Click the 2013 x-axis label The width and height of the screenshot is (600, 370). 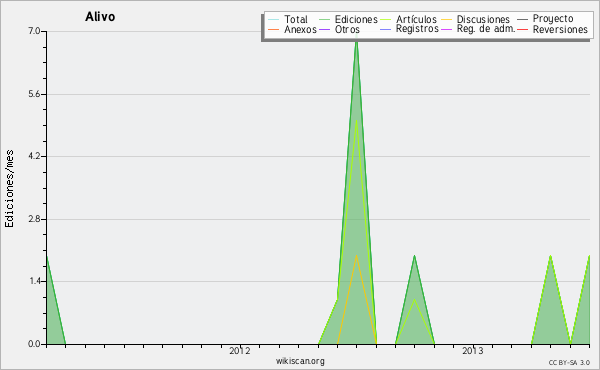[472, 350]
